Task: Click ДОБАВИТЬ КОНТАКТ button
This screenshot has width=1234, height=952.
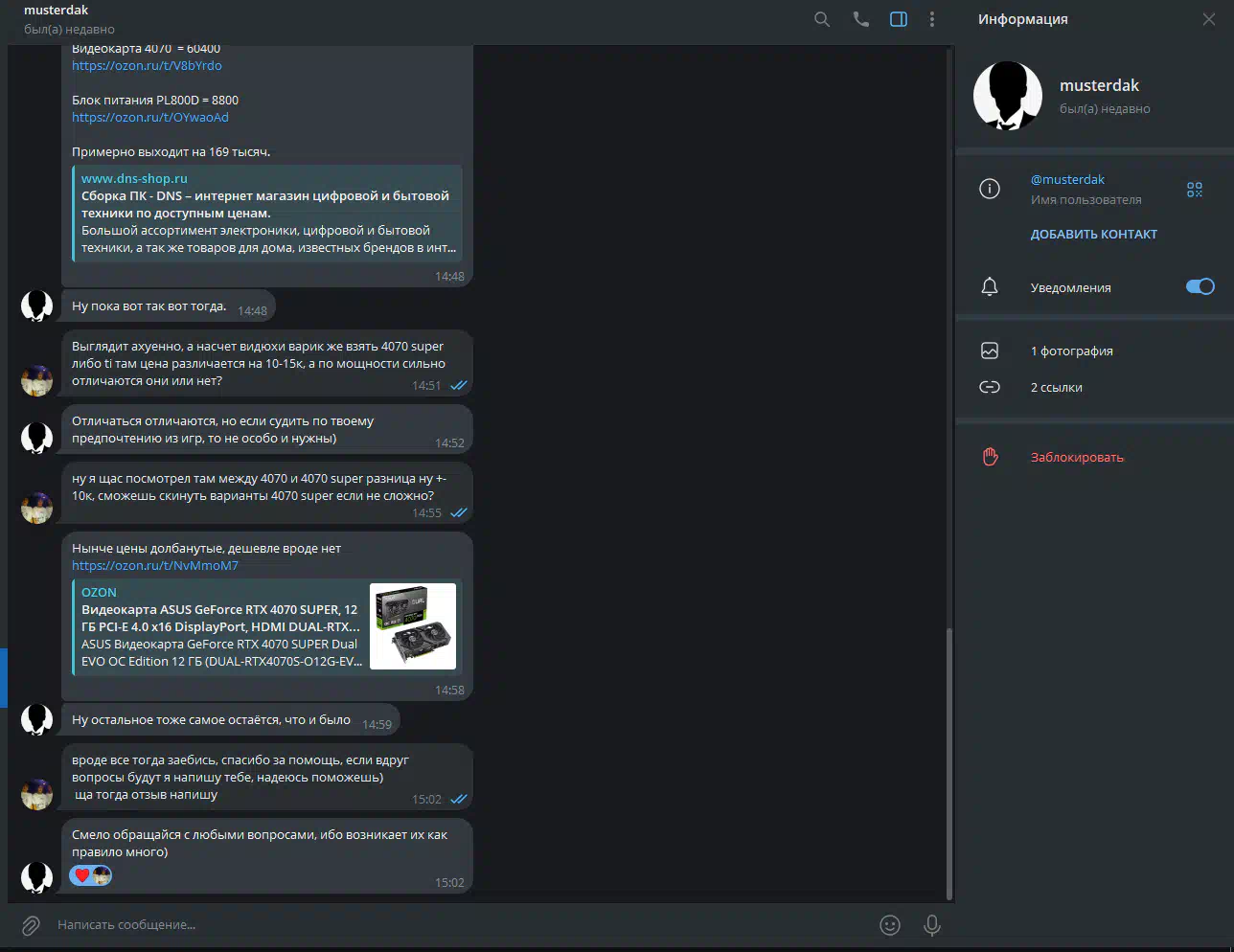Action: point(1093,235)
